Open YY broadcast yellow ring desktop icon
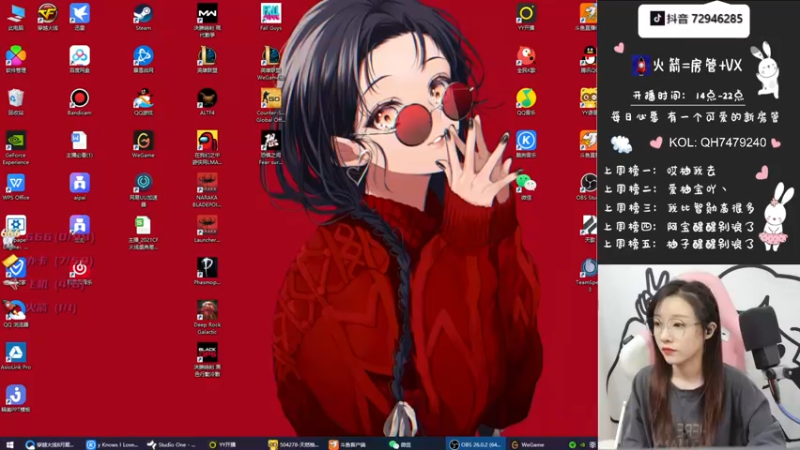 [526, 16]
